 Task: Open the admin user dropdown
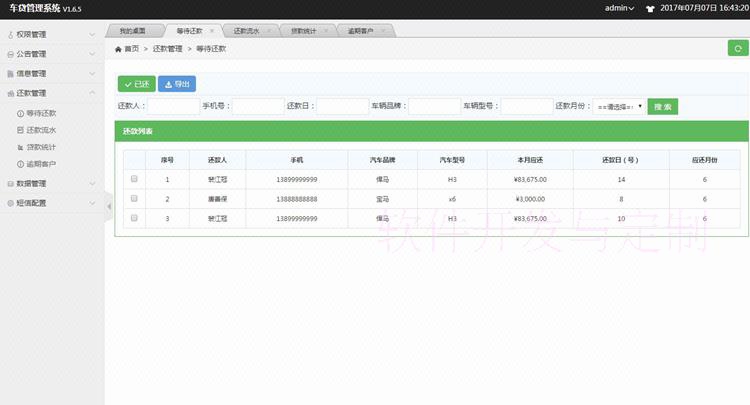(619, 8)
